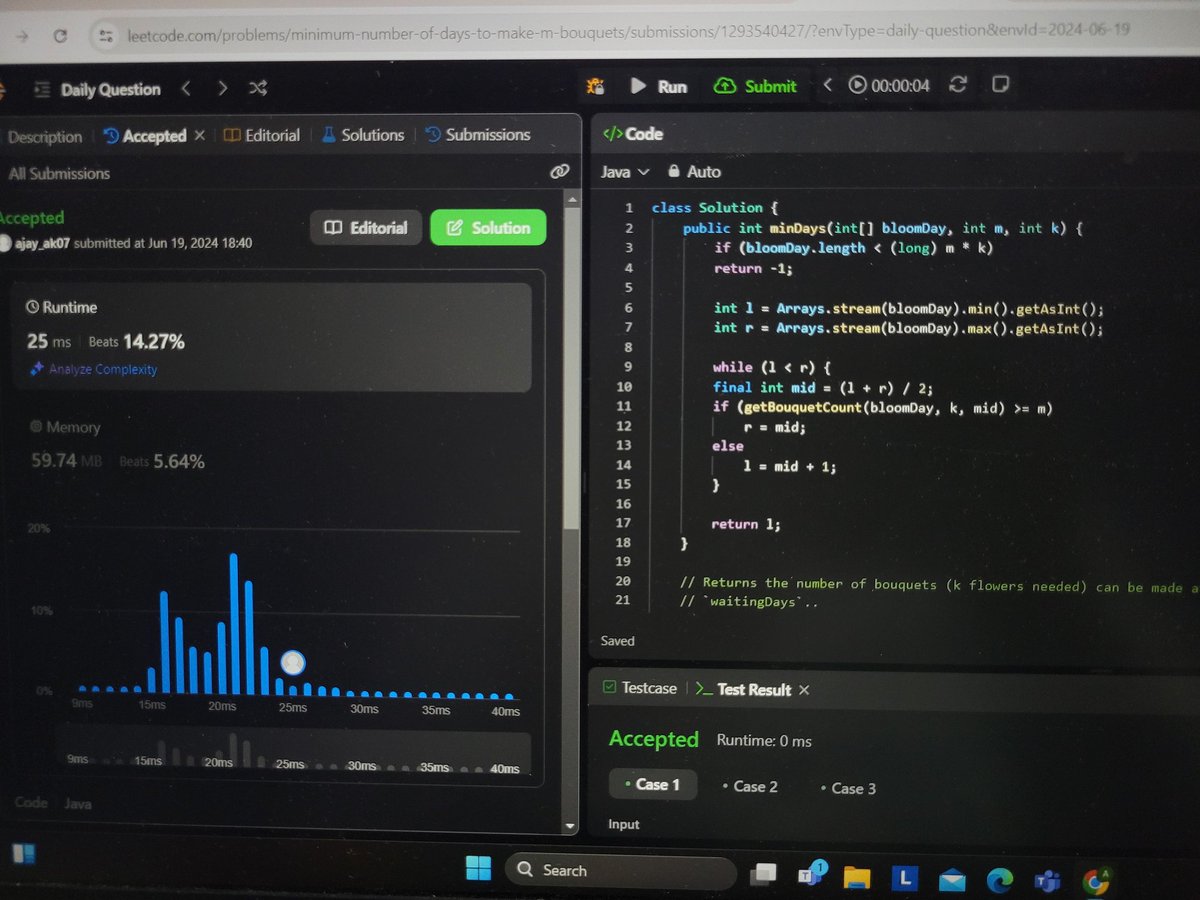The image size is (1200, 900).
Task: Run the code
Action: (658, 86)
